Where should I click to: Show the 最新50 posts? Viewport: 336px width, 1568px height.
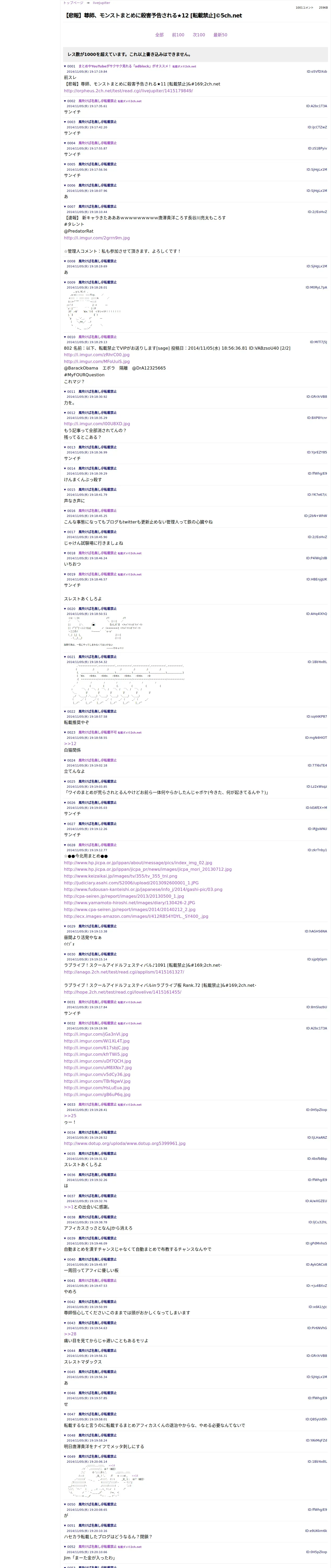point(220,35)
